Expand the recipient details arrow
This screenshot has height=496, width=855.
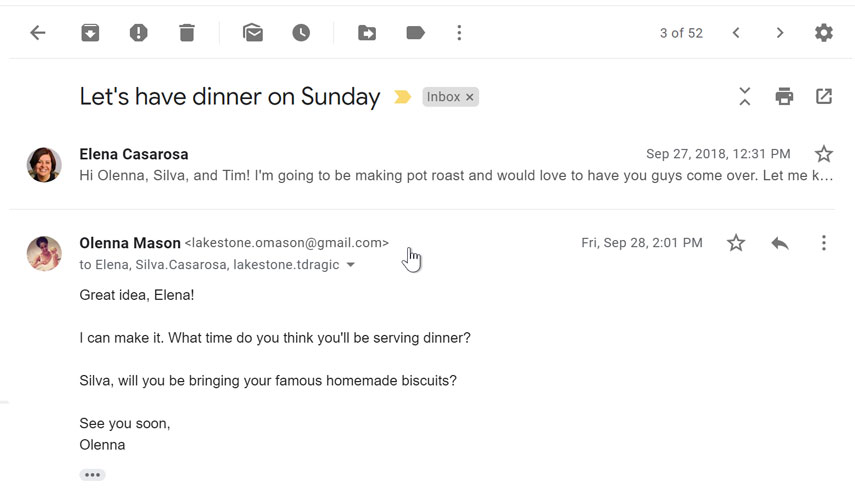350,265
